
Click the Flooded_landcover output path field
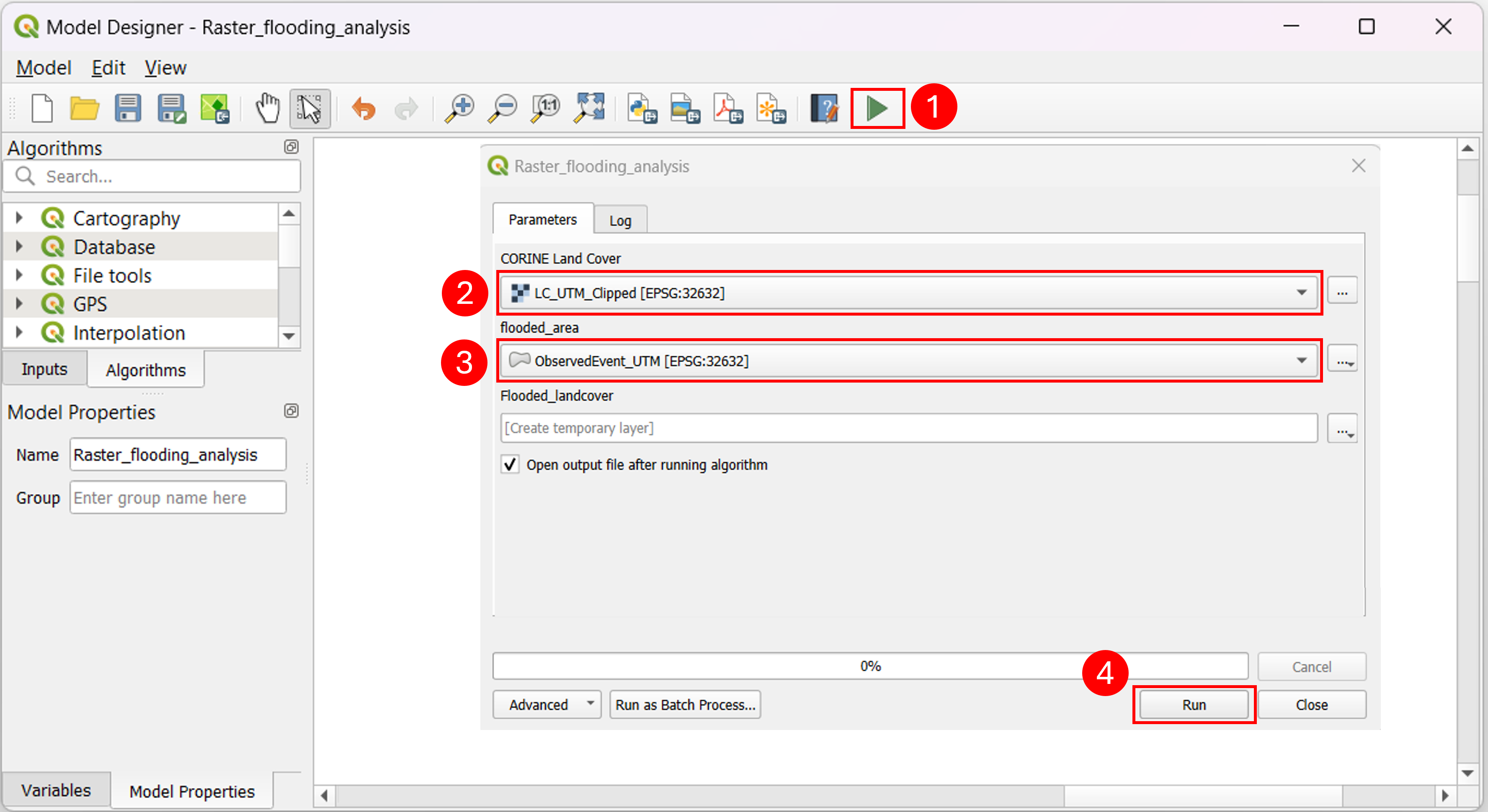pos(909,428)
